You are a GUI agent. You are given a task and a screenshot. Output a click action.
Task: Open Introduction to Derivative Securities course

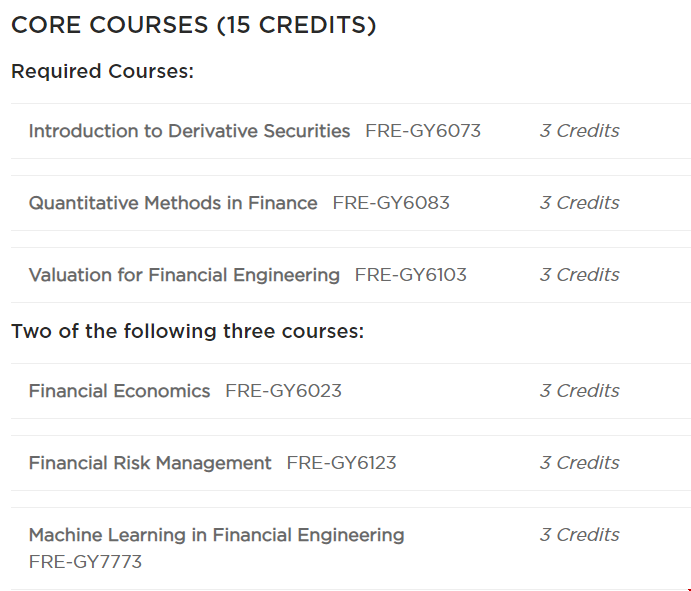tap(189, 131)
